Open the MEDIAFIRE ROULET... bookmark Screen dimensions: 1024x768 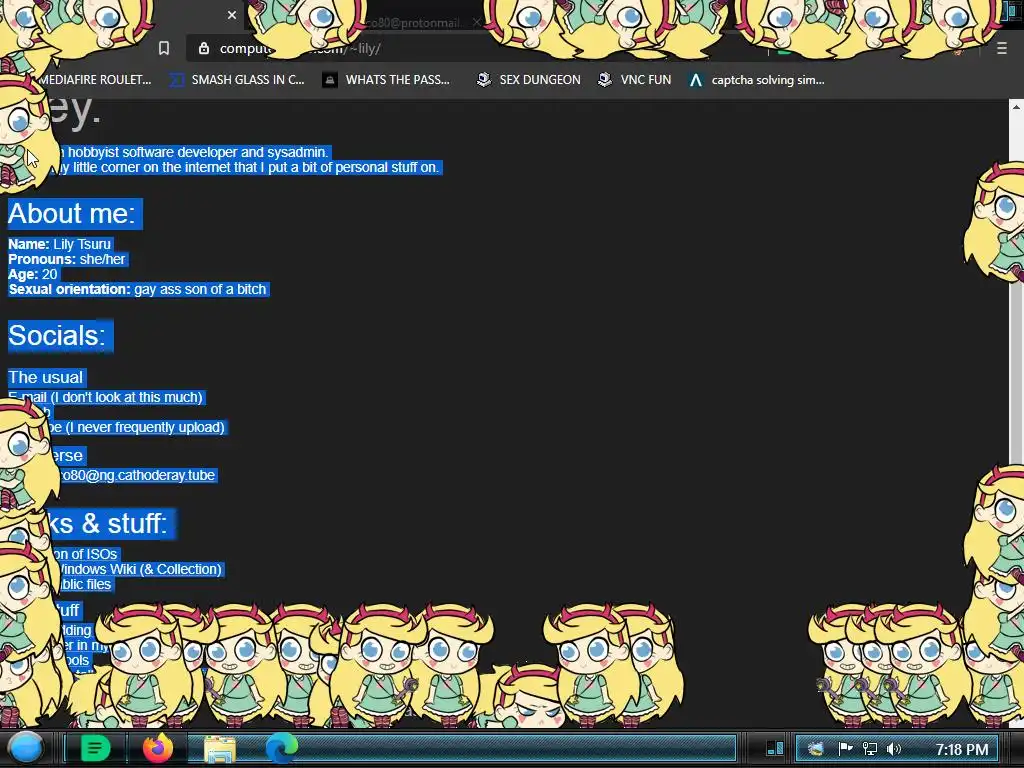[95, 80]
